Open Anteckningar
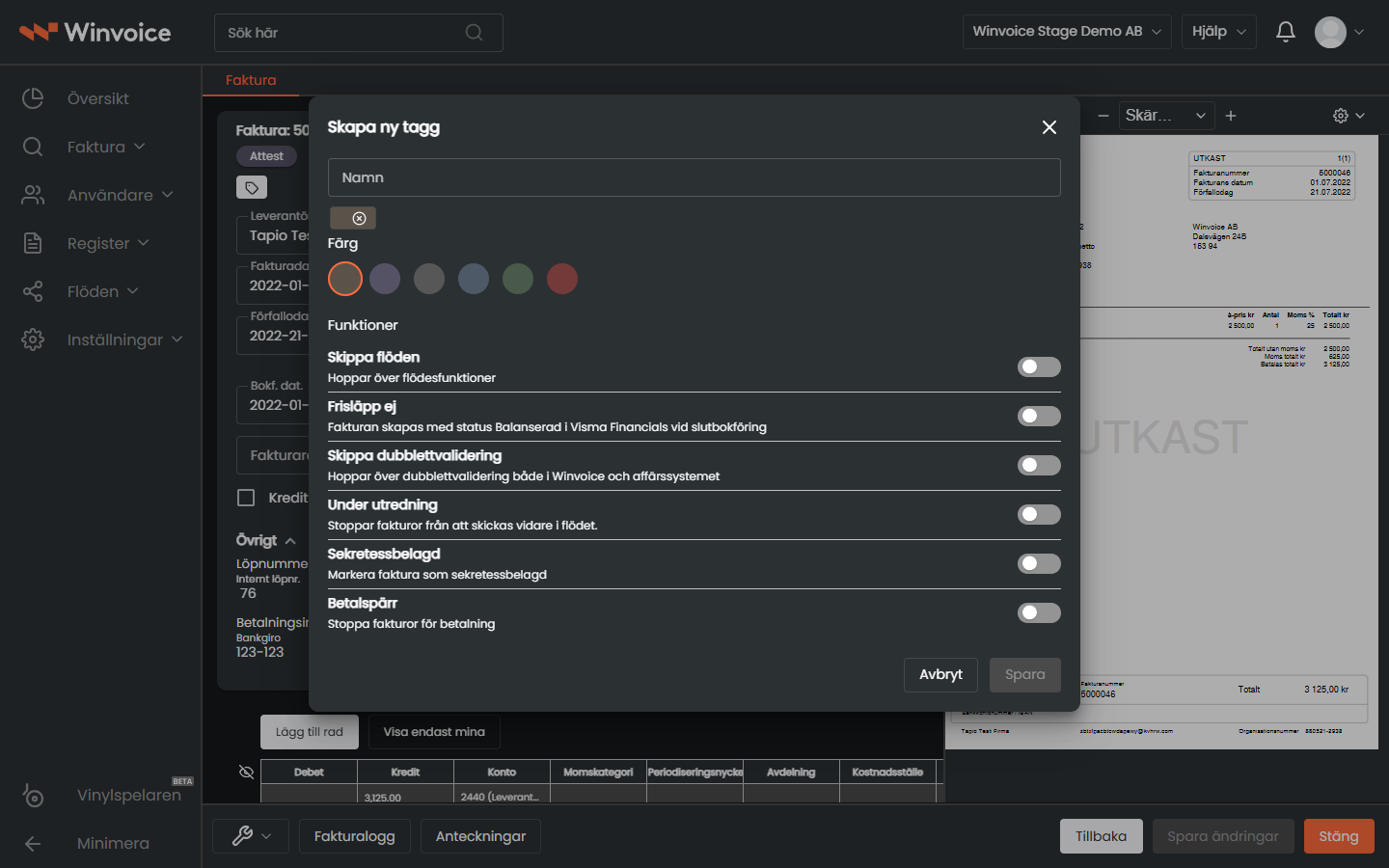Screen dimensions: 1389x868 [x=480, y=836]
